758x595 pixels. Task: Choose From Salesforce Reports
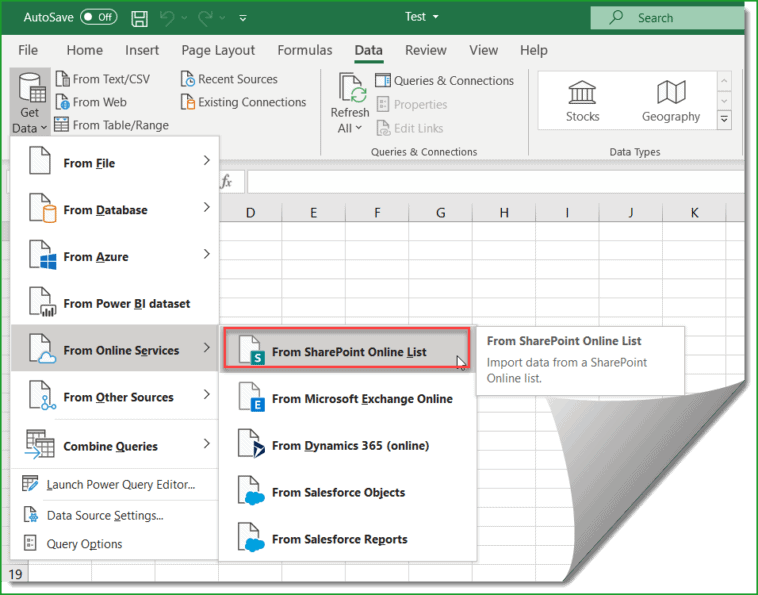point(348,538)
